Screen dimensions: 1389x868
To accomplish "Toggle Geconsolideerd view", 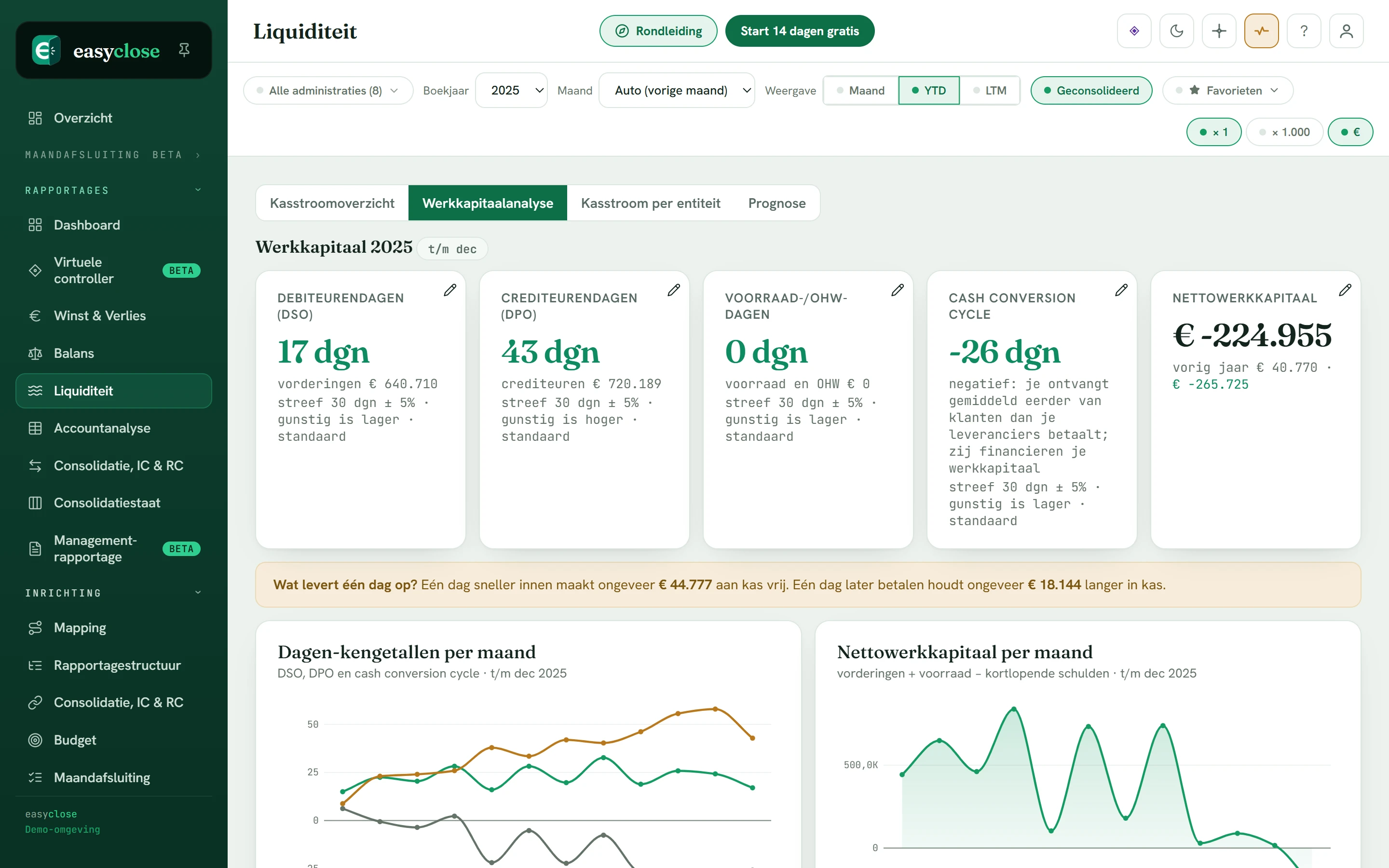I will (1091, 91).
